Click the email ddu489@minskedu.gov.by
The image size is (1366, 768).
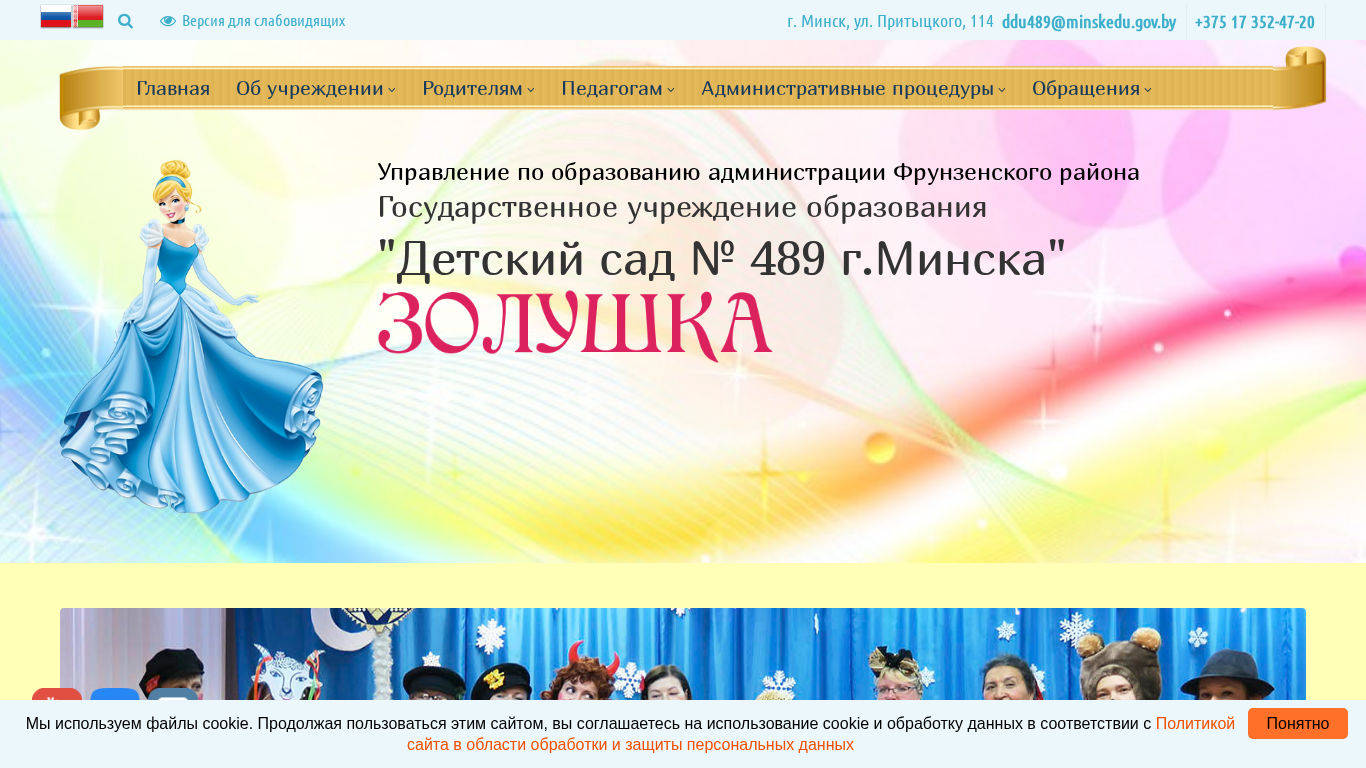click(x=1089, y=22)
